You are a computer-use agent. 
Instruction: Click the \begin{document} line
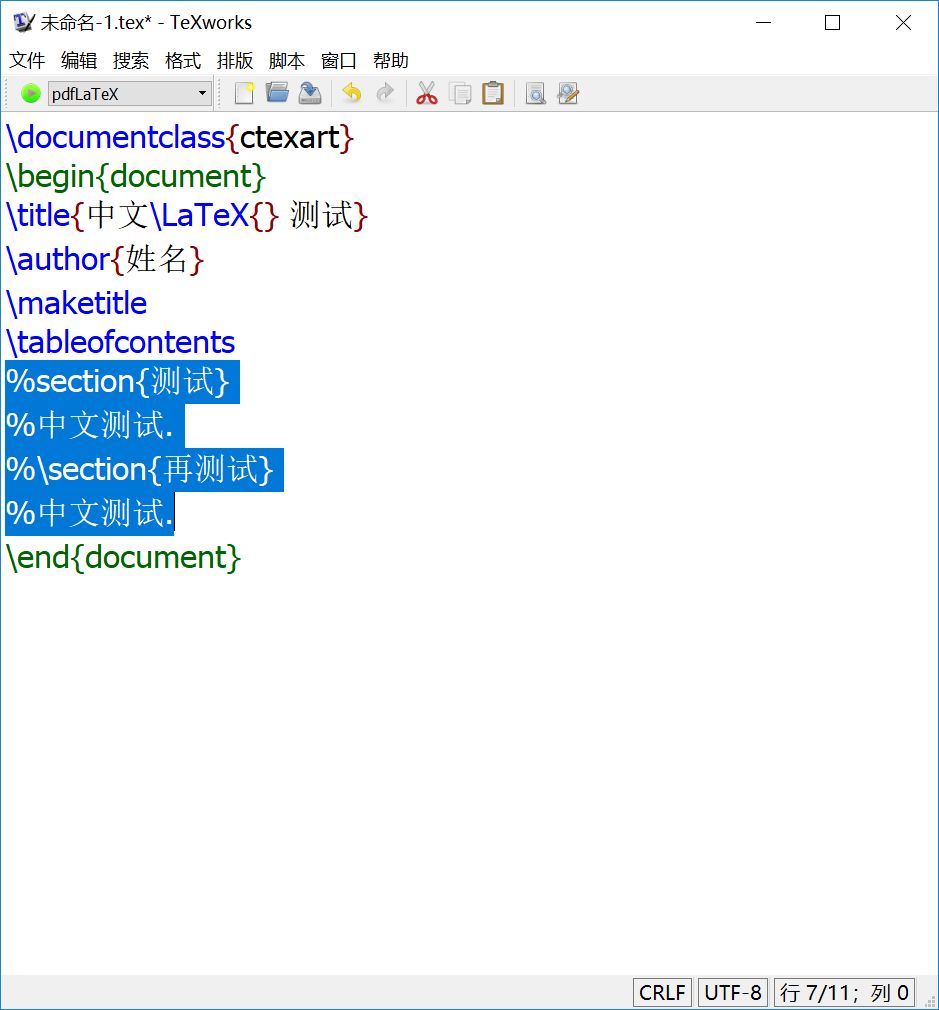pos(136,176)
